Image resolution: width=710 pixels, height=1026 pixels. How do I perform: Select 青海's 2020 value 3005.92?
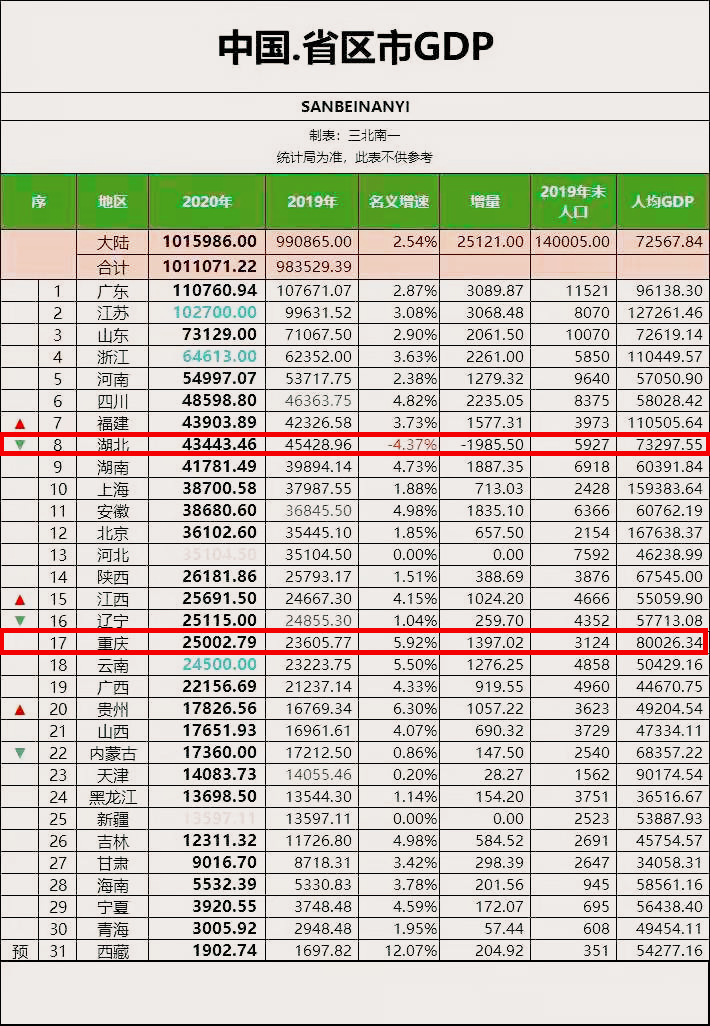coord(224,929)
